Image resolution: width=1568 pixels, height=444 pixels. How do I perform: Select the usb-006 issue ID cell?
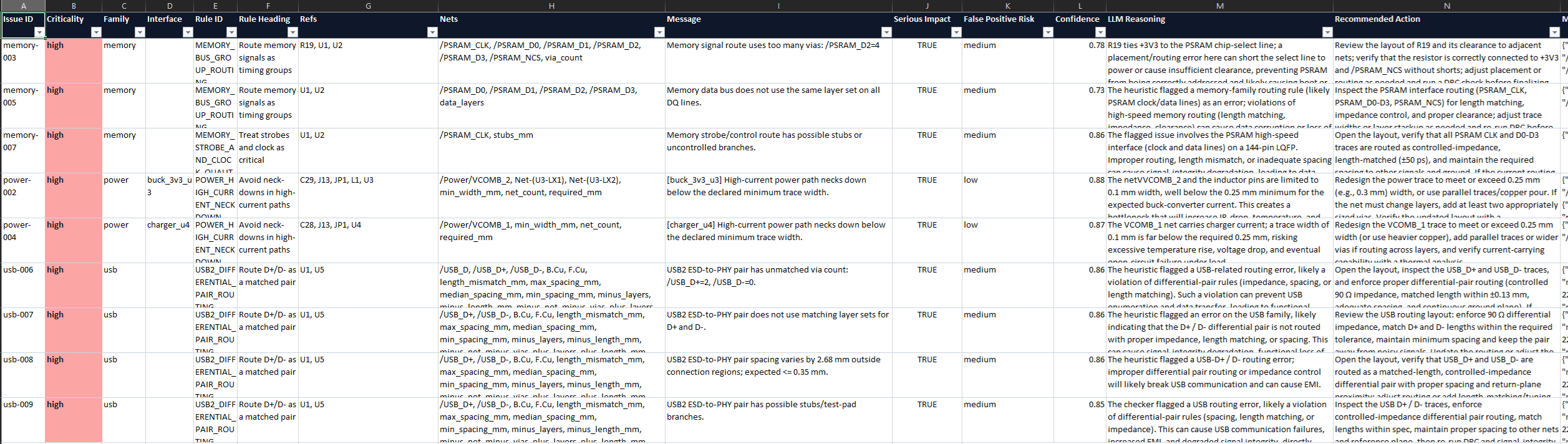[23, 286]
